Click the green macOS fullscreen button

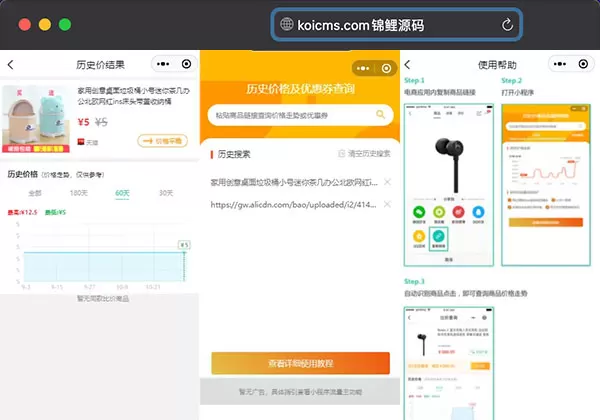pyautogui.click(x=65, y=24)
